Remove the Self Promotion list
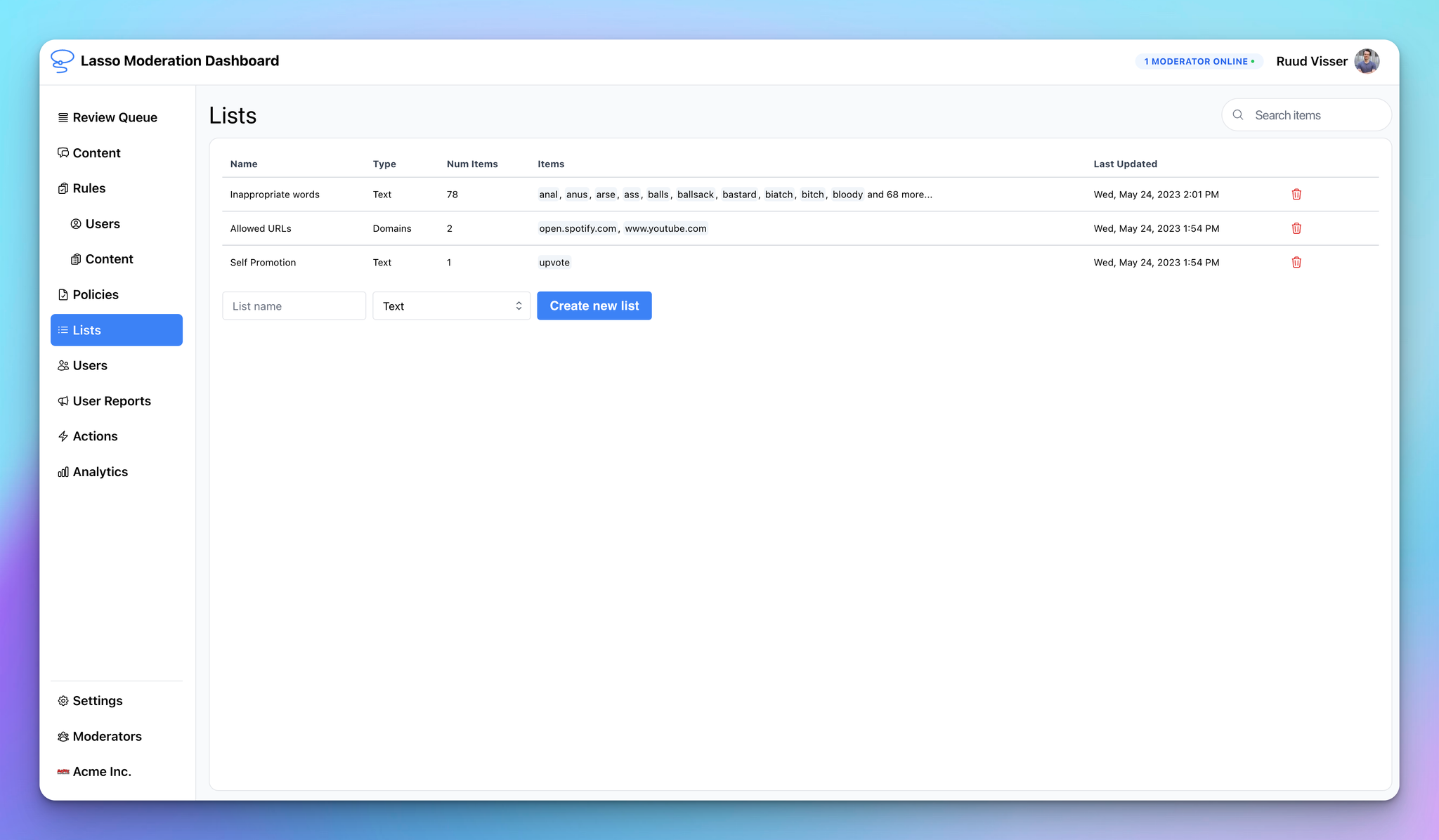 pyautogui.click(x=1296, y=263)
